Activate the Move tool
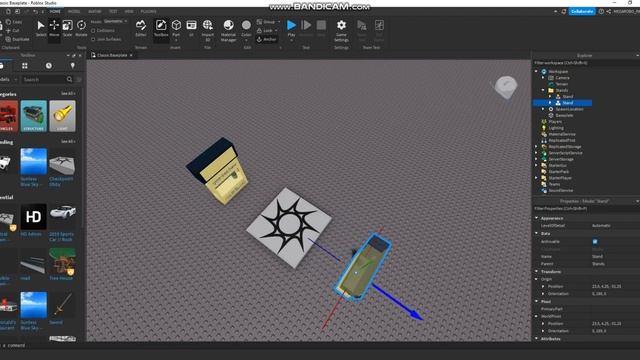The height and width of the screenshot is (360, 640). tap(54, 29)
